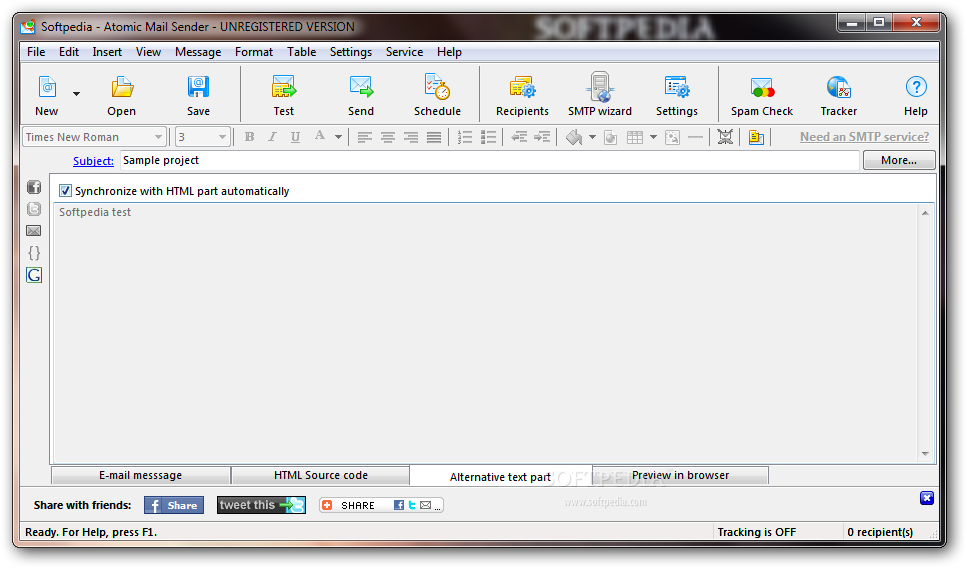Viewport: 967px width, 568px height.
Task: Insert a table with the grid icon
Action: pyautogui.click(x=635, y=137)
